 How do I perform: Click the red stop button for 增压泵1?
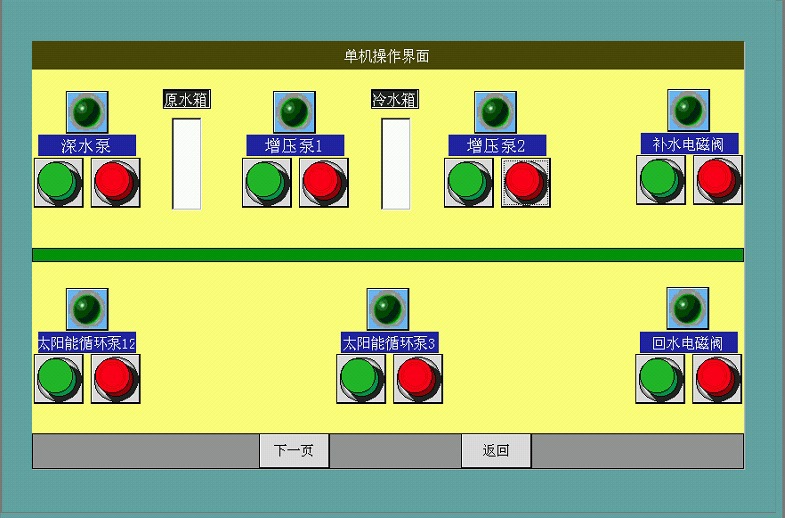pyautogui.click(x=324, y=183)
